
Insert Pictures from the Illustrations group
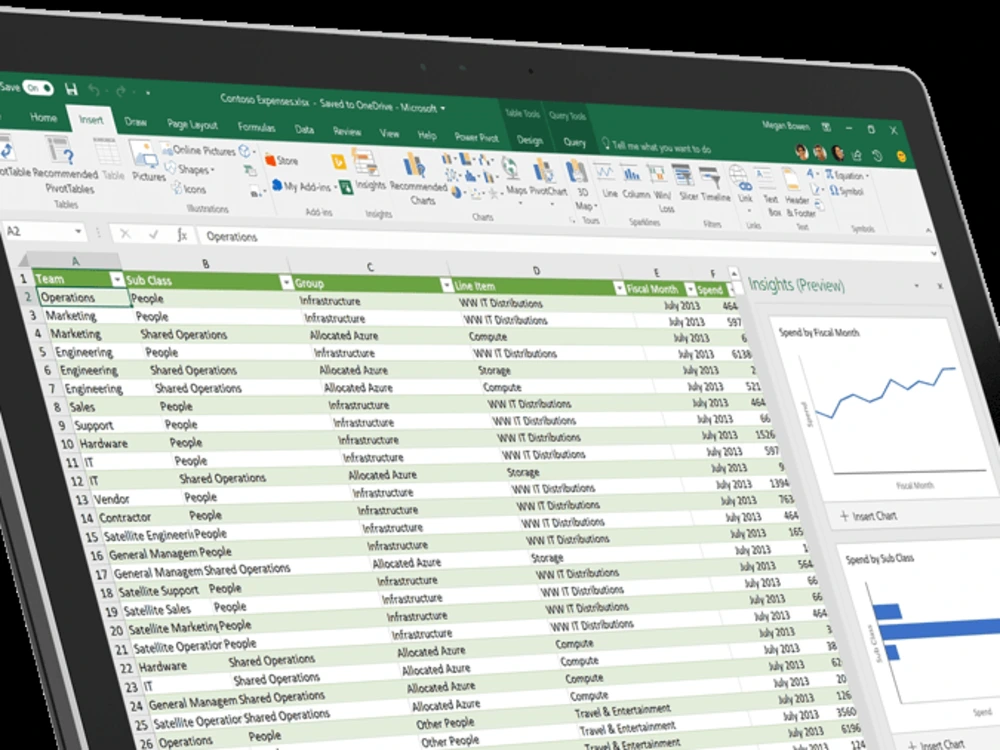pyautogui.click(x=145, y=163)
